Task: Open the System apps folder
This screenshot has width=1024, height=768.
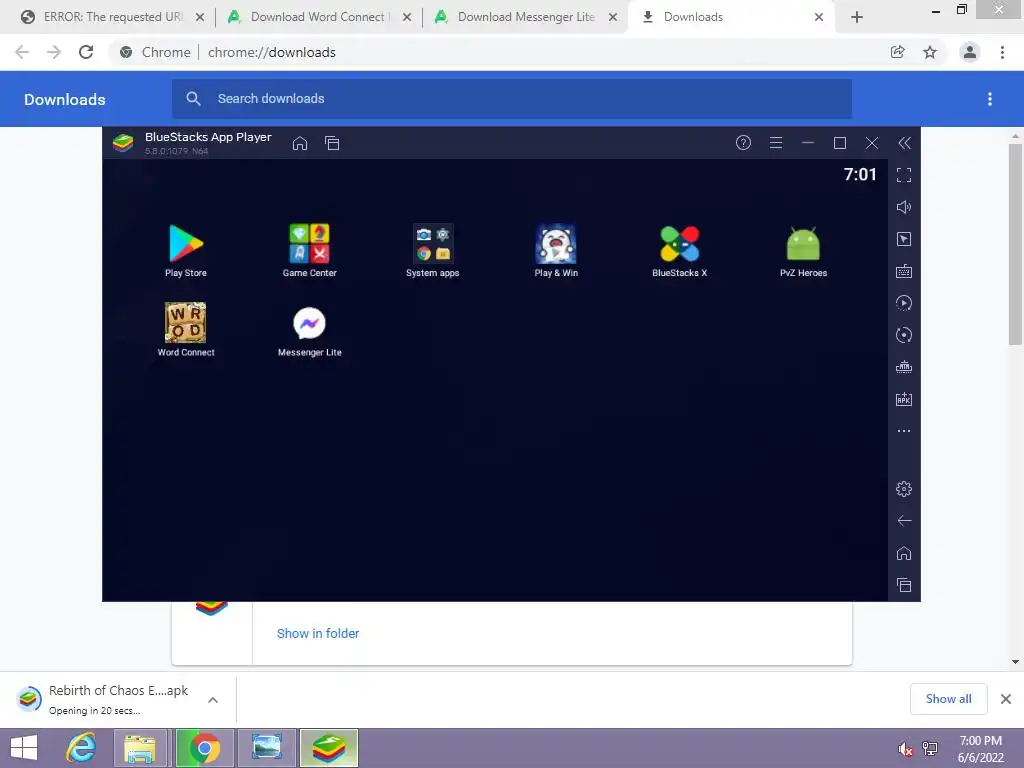Action: [432, 251]
